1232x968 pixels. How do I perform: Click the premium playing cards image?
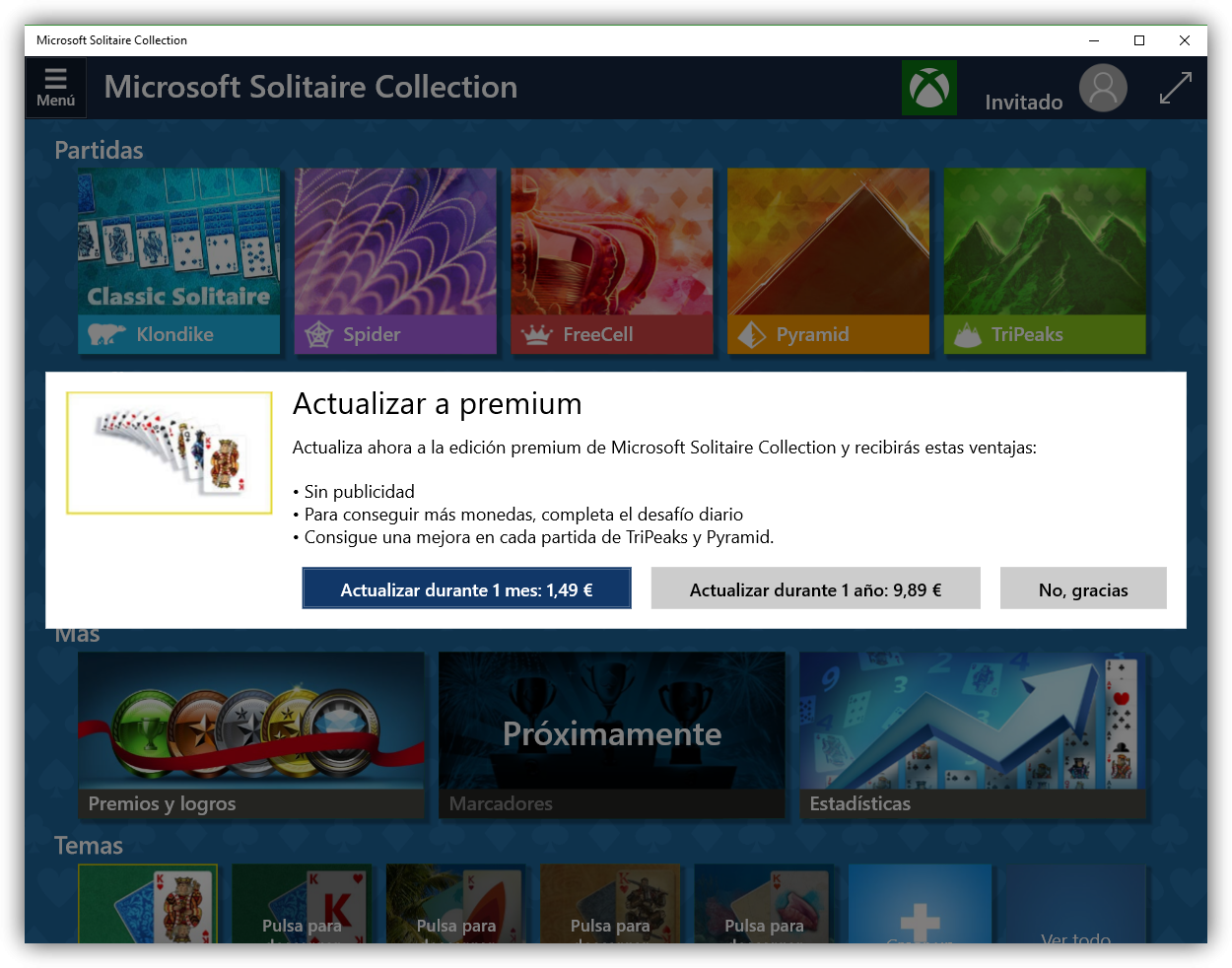tap(169, 452)
